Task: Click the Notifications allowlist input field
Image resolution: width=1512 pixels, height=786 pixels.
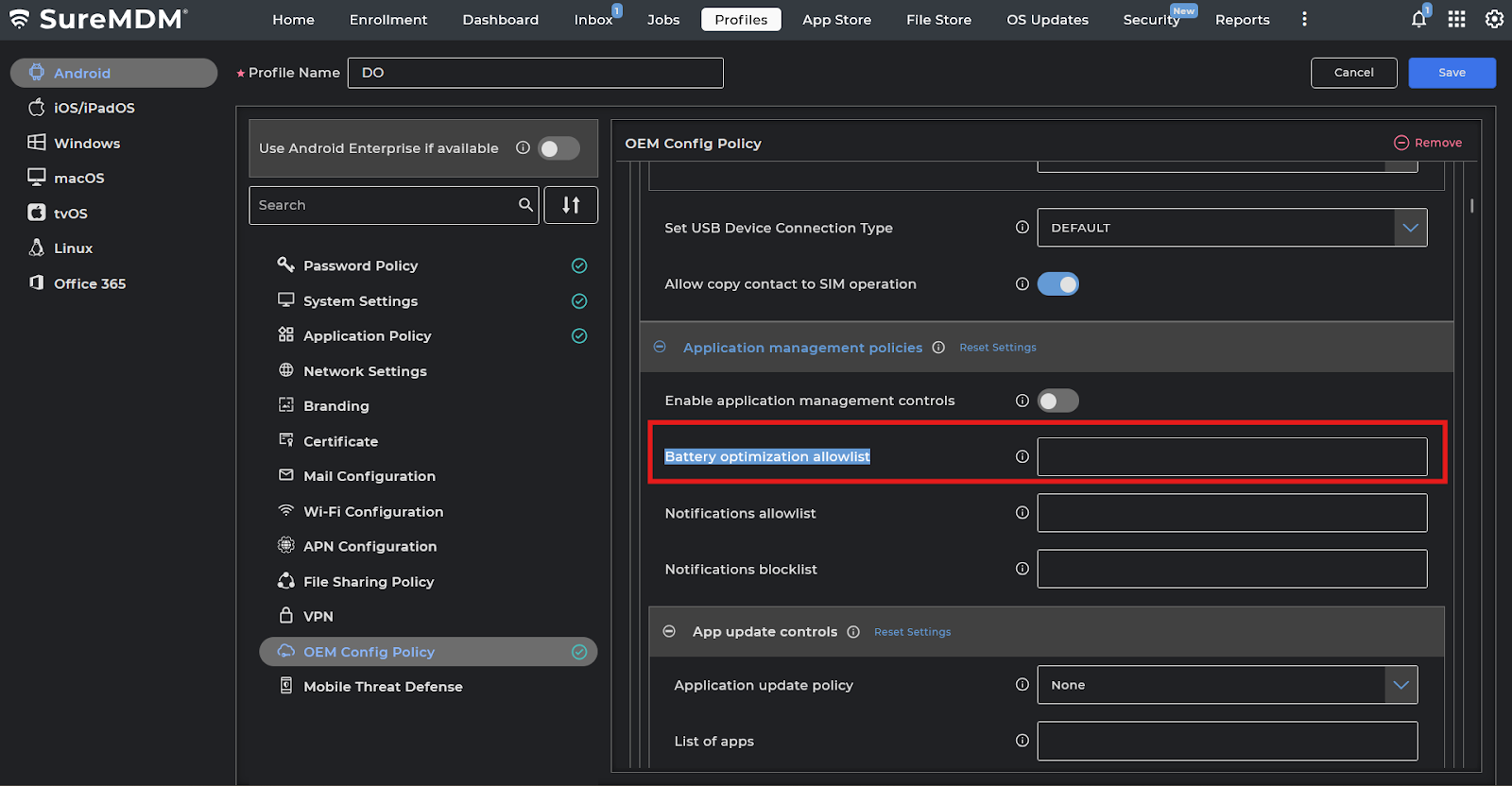Action: 1231,513
